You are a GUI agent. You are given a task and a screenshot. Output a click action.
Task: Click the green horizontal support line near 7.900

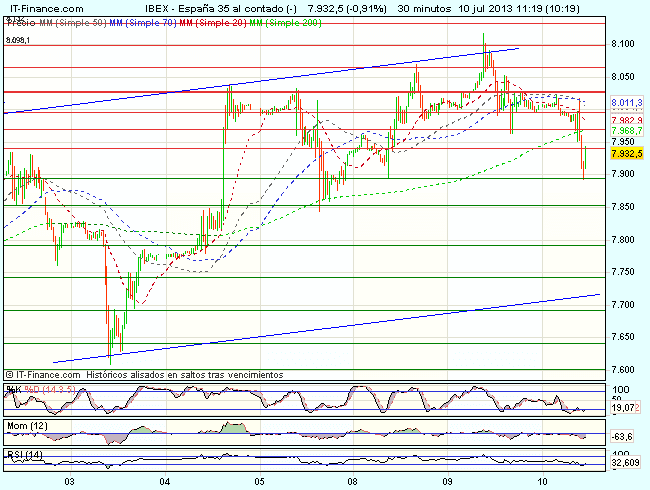coord(300,178)
